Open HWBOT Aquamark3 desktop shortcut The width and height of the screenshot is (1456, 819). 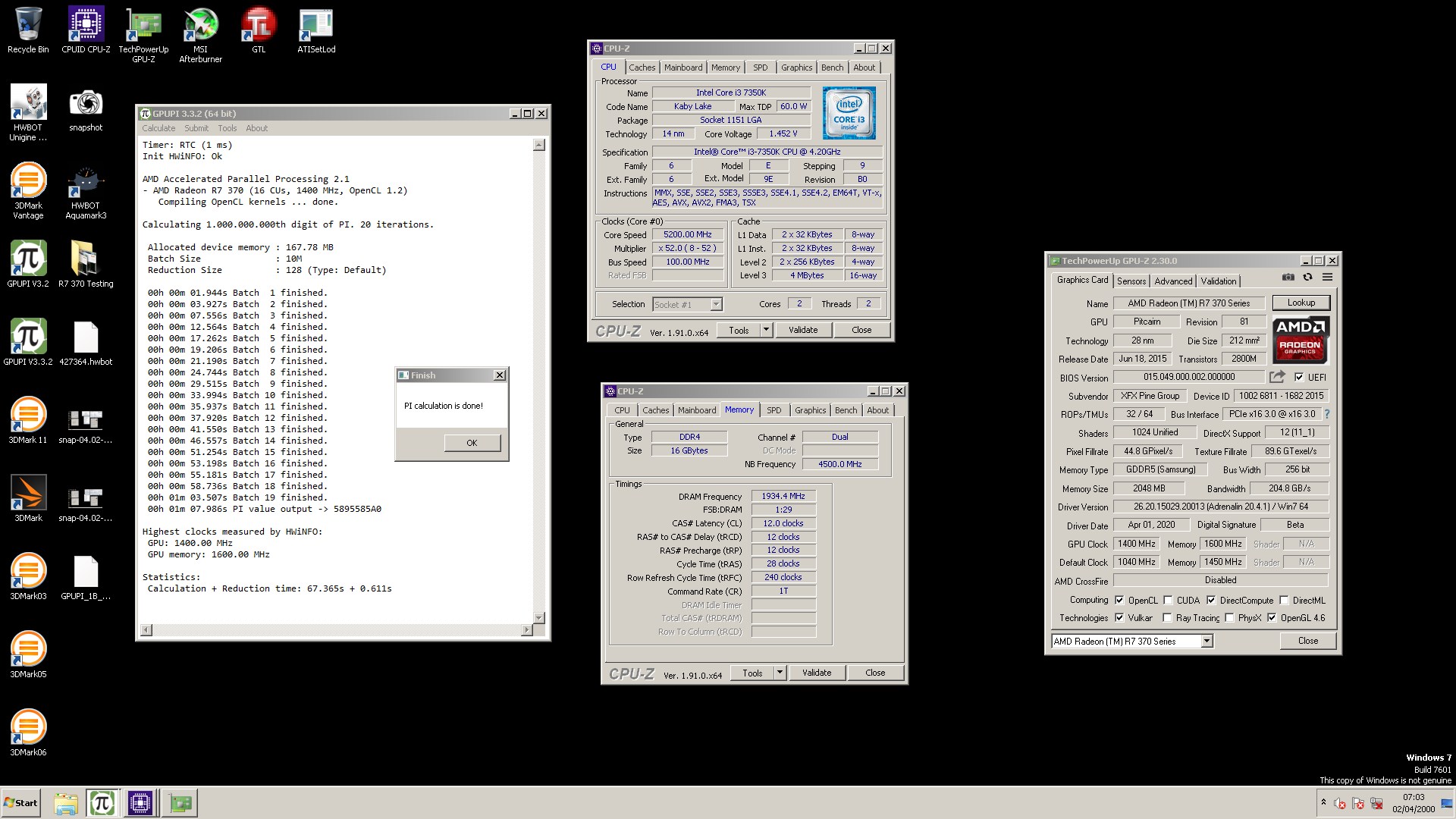pos(86,191)
